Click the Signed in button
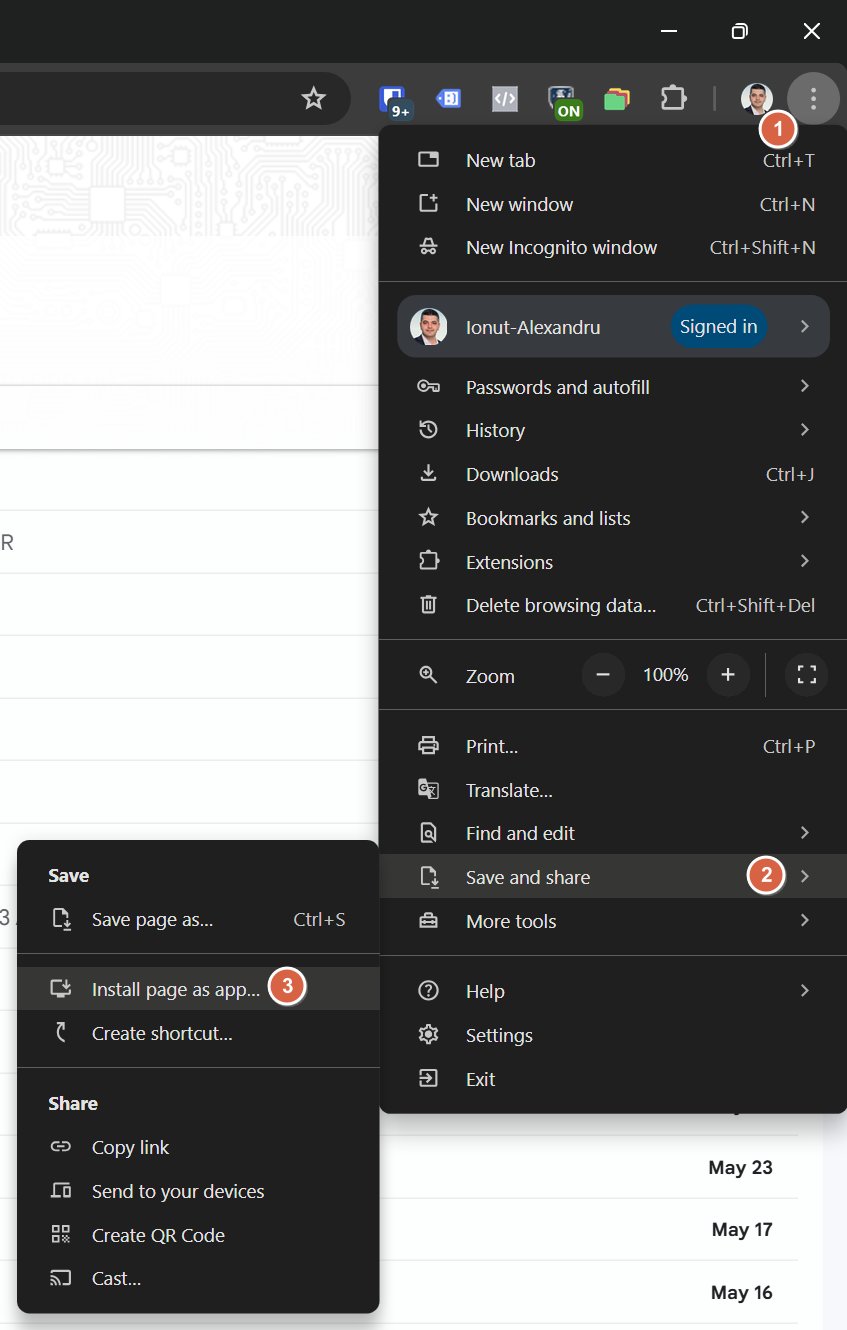847x1330 pixels. [x=718, y=326]
